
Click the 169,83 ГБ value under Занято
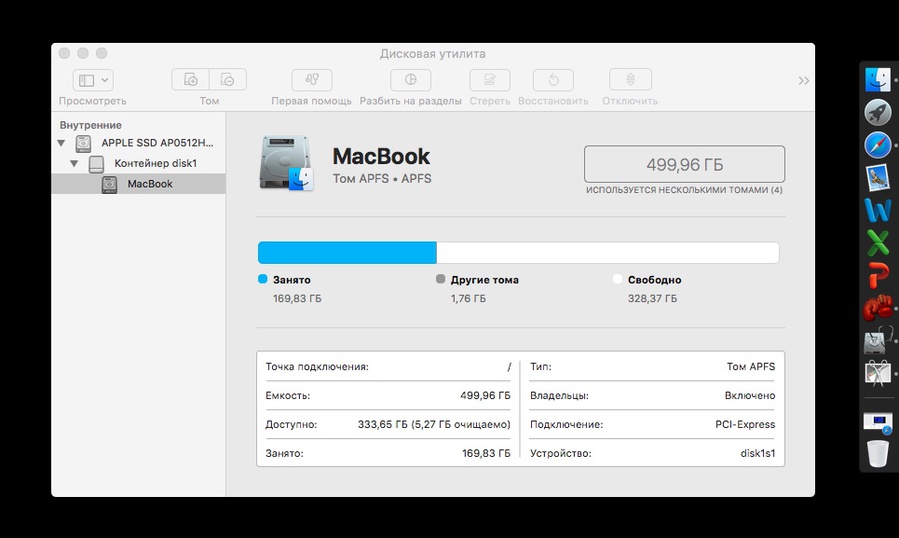(x=297, y=299)
